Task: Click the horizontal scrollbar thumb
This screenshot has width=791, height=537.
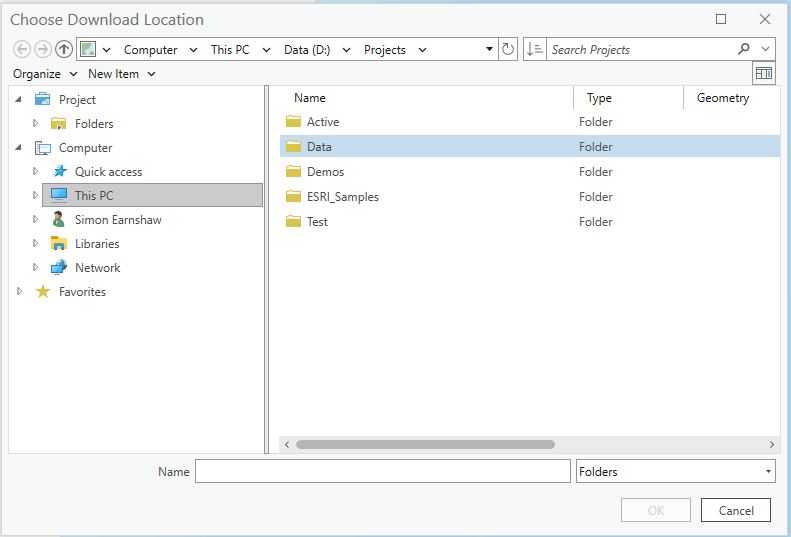Action: 425,445
